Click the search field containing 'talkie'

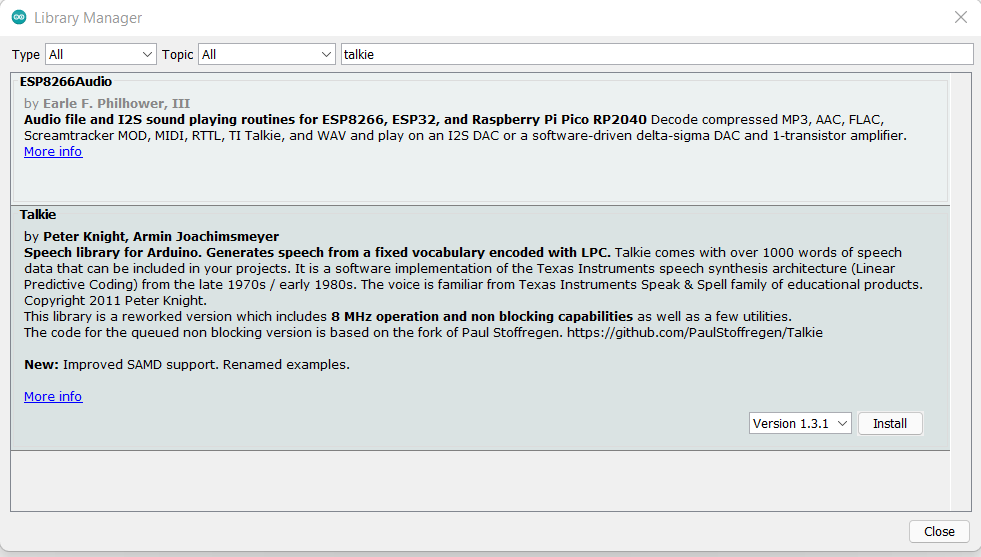pyautogui.click(x=657, y=54)
